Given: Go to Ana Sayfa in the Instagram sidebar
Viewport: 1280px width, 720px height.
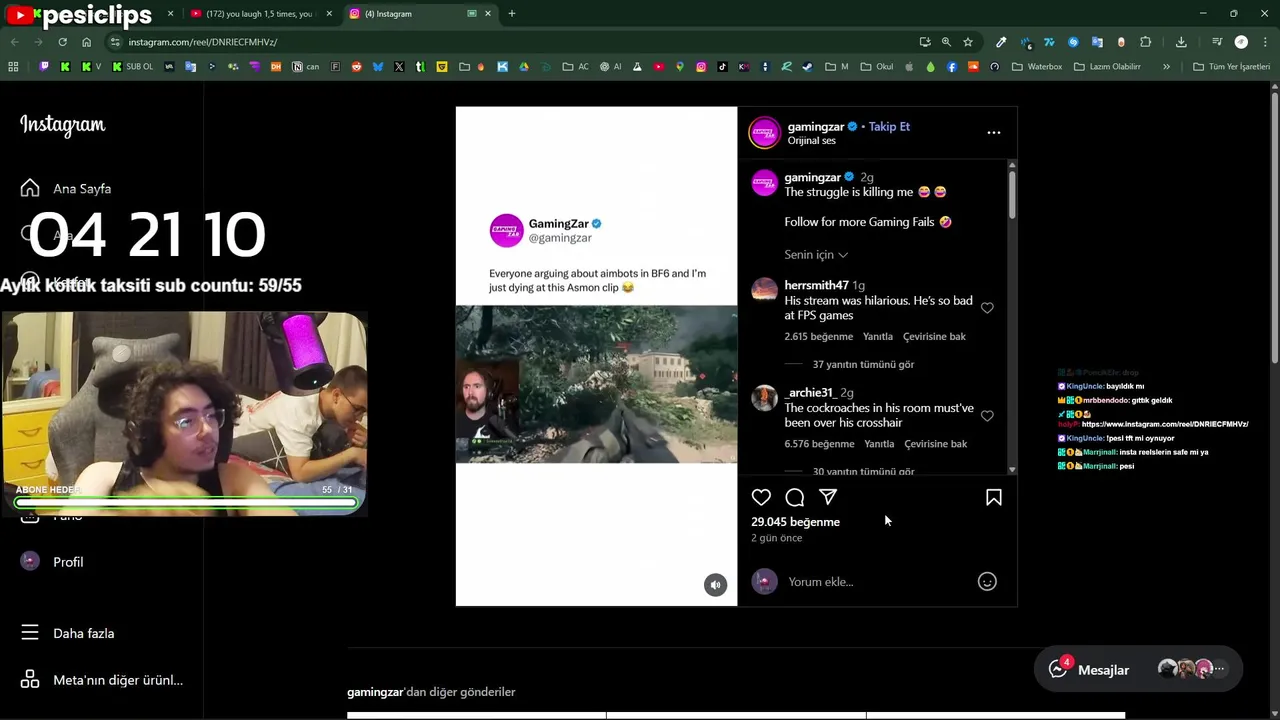Looking at the screenshot, I should click(x=66, y=188).
